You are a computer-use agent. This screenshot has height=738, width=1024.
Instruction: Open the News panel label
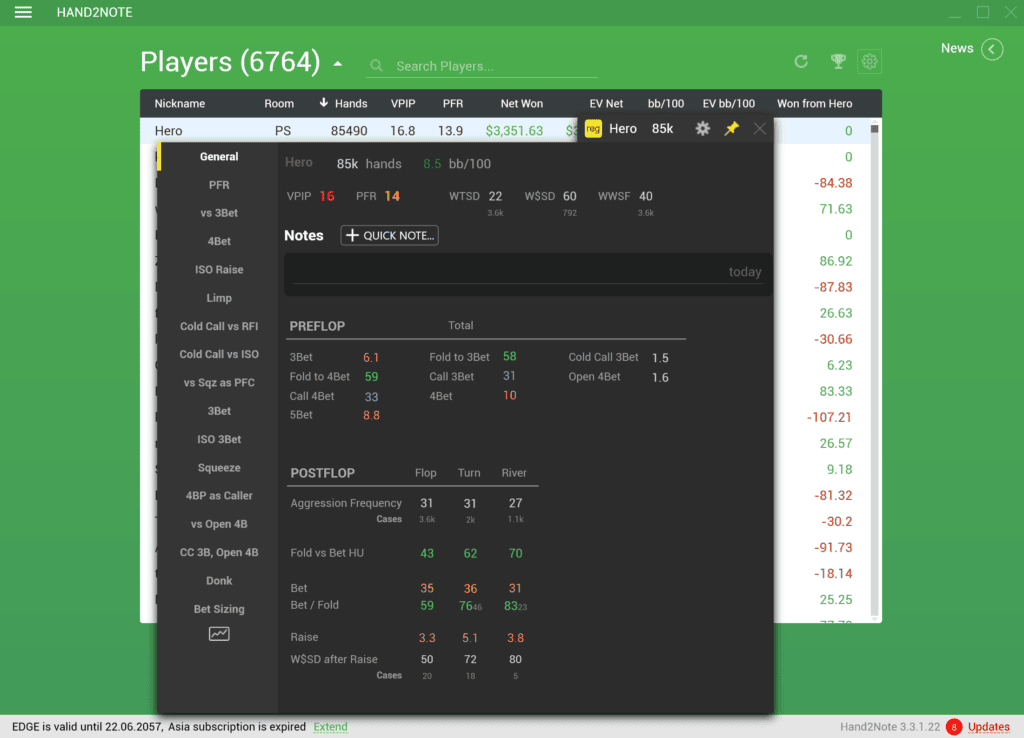pos(957,48)
